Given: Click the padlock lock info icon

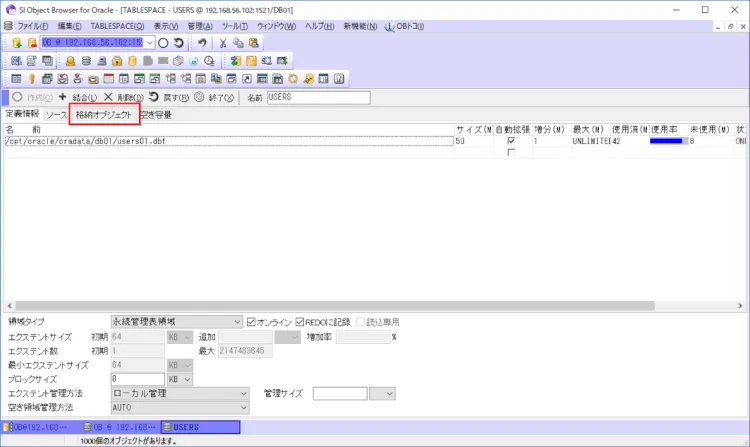Looking at the screenshot, I should coord(117,61).
